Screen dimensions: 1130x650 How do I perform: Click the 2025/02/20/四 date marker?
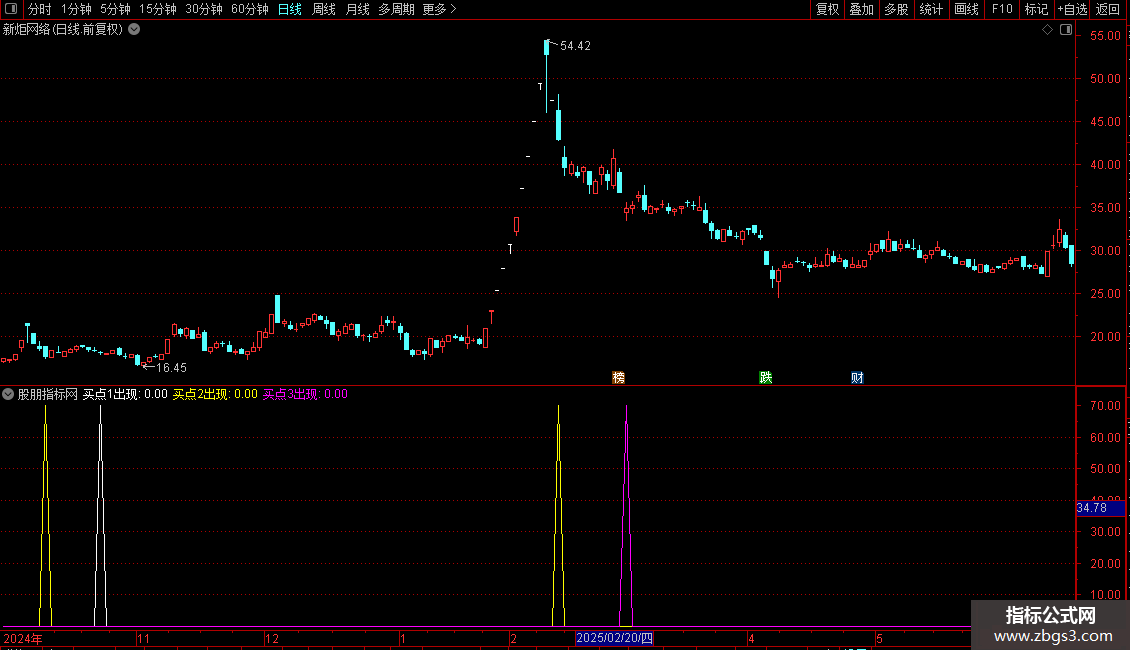tap(614, 638)
